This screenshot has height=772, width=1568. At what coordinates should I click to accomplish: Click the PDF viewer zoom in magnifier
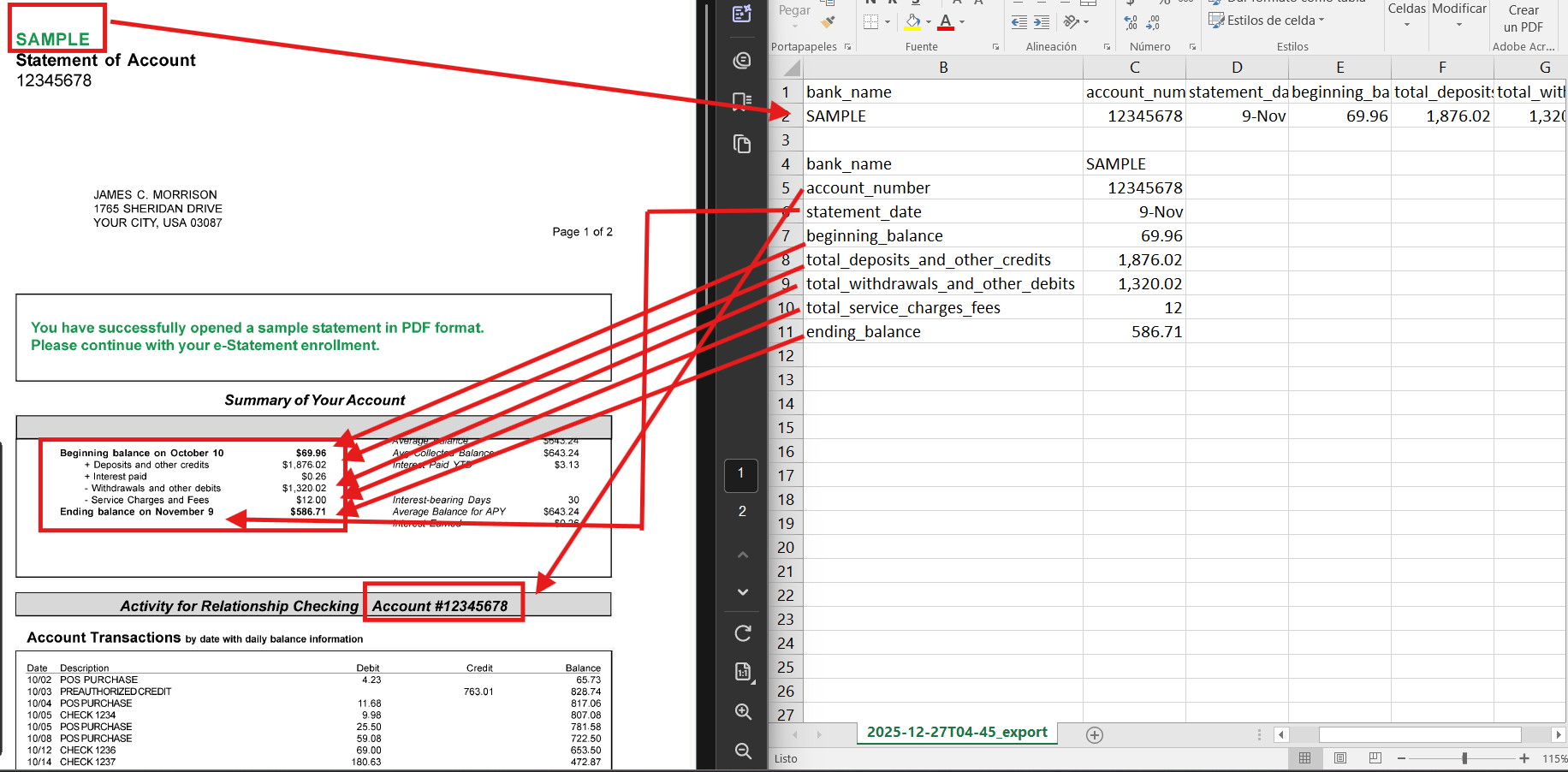743,712
